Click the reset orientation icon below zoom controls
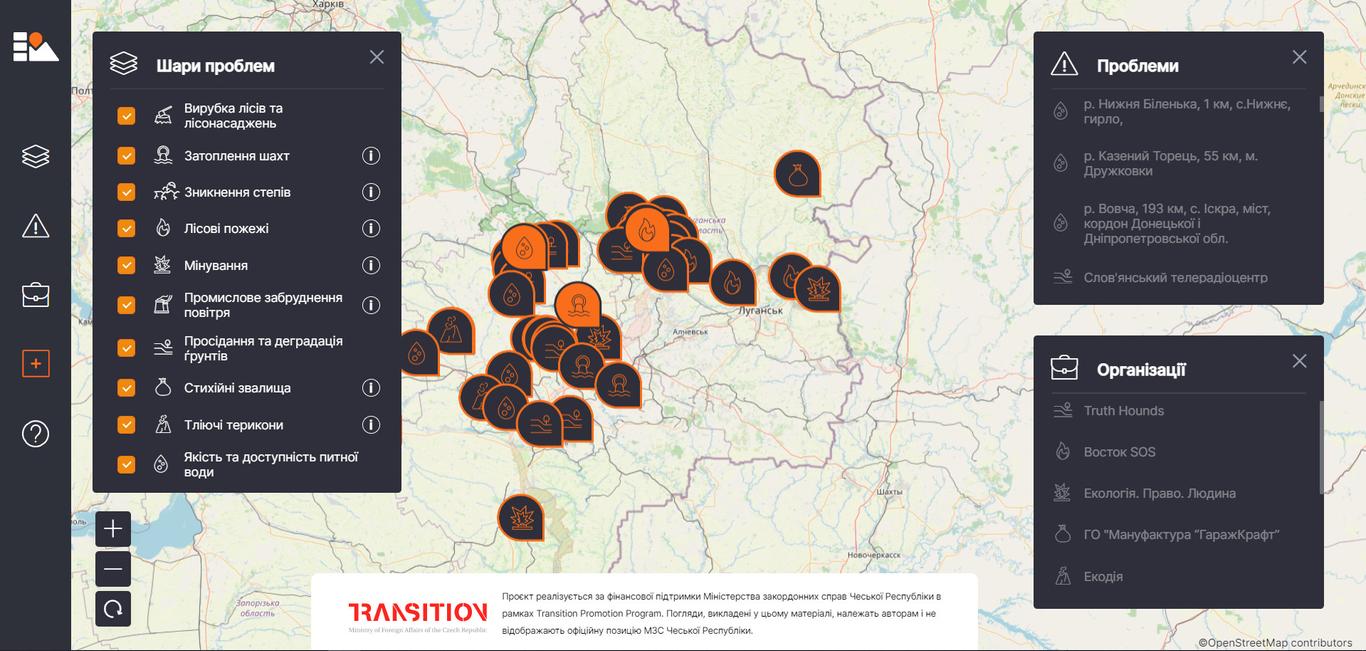 113,608
